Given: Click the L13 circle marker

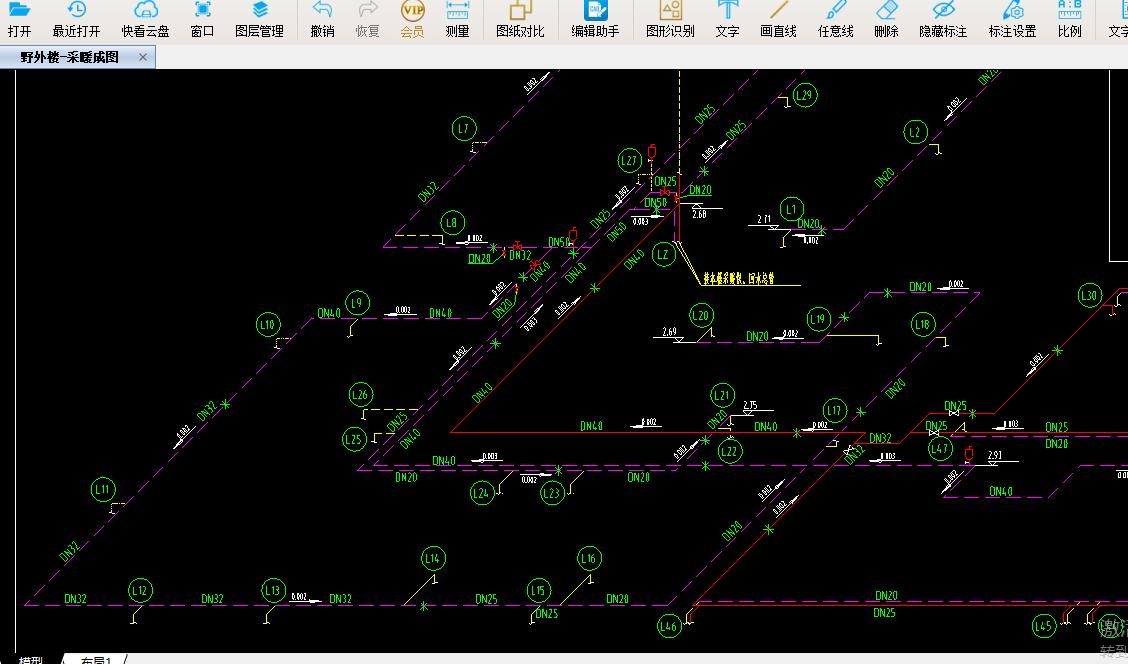Looking at the screenshot, I should click(x=273, y=591).
